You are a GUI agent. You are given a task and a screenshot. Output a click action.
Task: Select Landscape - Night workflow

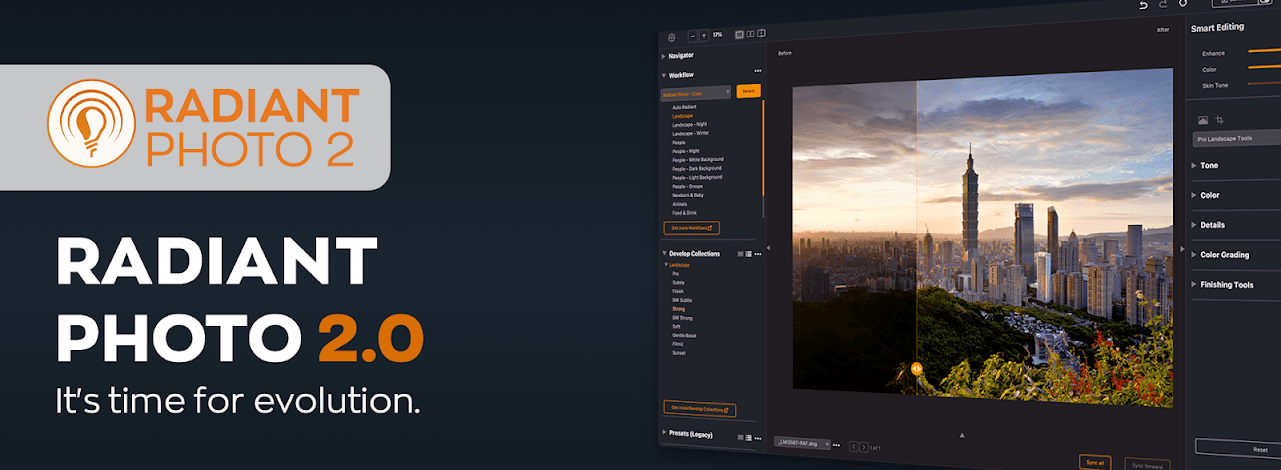pos(689,125)
